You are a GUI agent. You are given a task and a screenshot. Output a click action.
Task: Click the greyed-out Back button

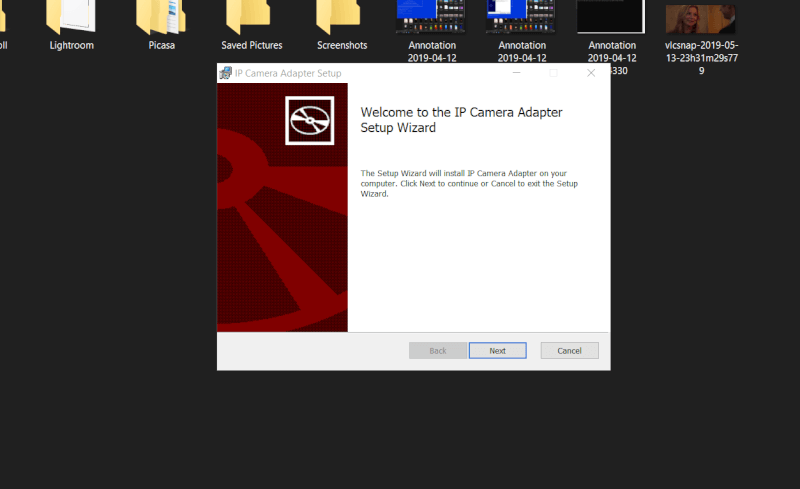pyautogui.click(x=438, y=351)
